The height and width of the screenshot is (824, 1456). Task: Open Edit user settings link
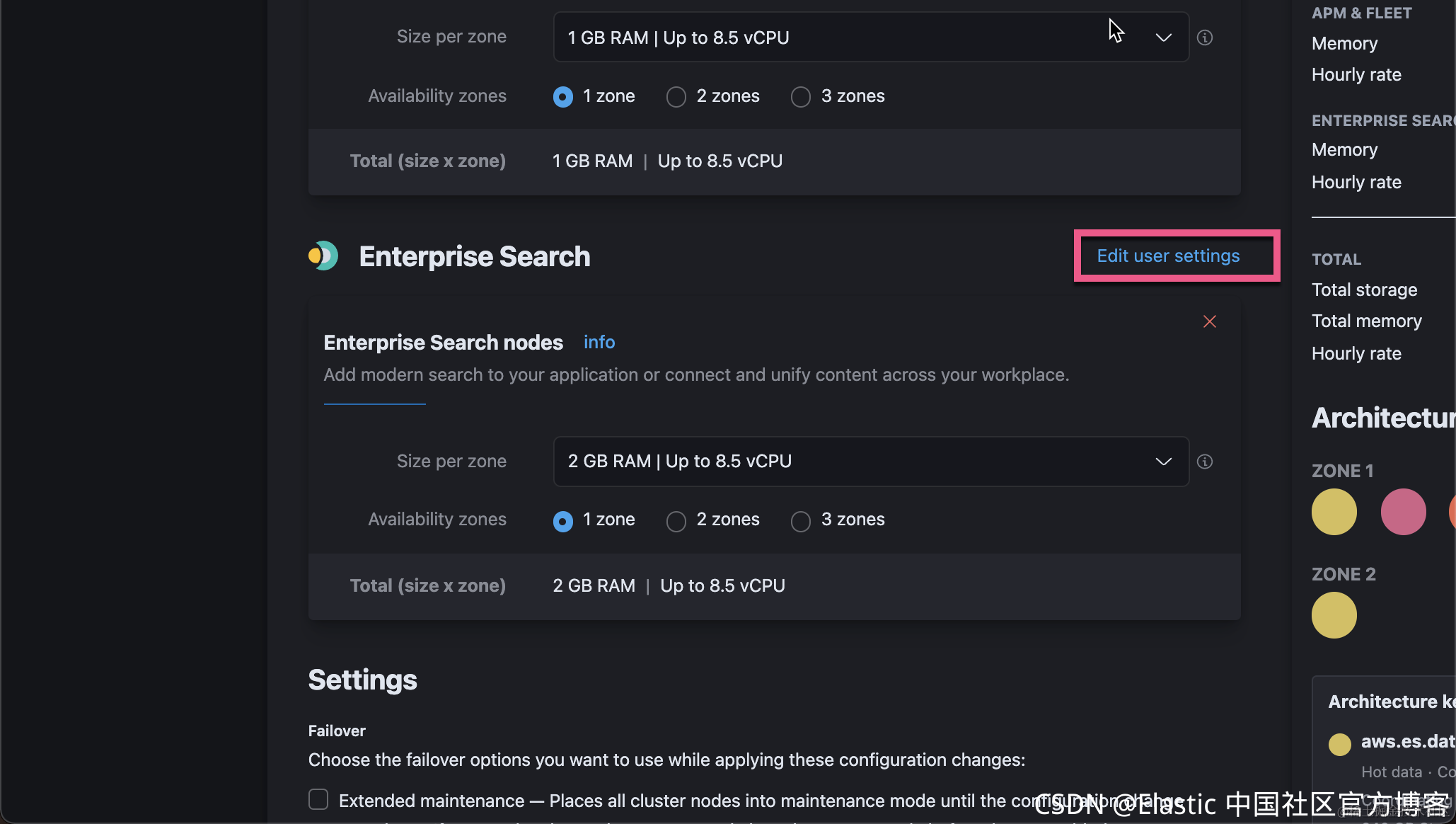1168,256
